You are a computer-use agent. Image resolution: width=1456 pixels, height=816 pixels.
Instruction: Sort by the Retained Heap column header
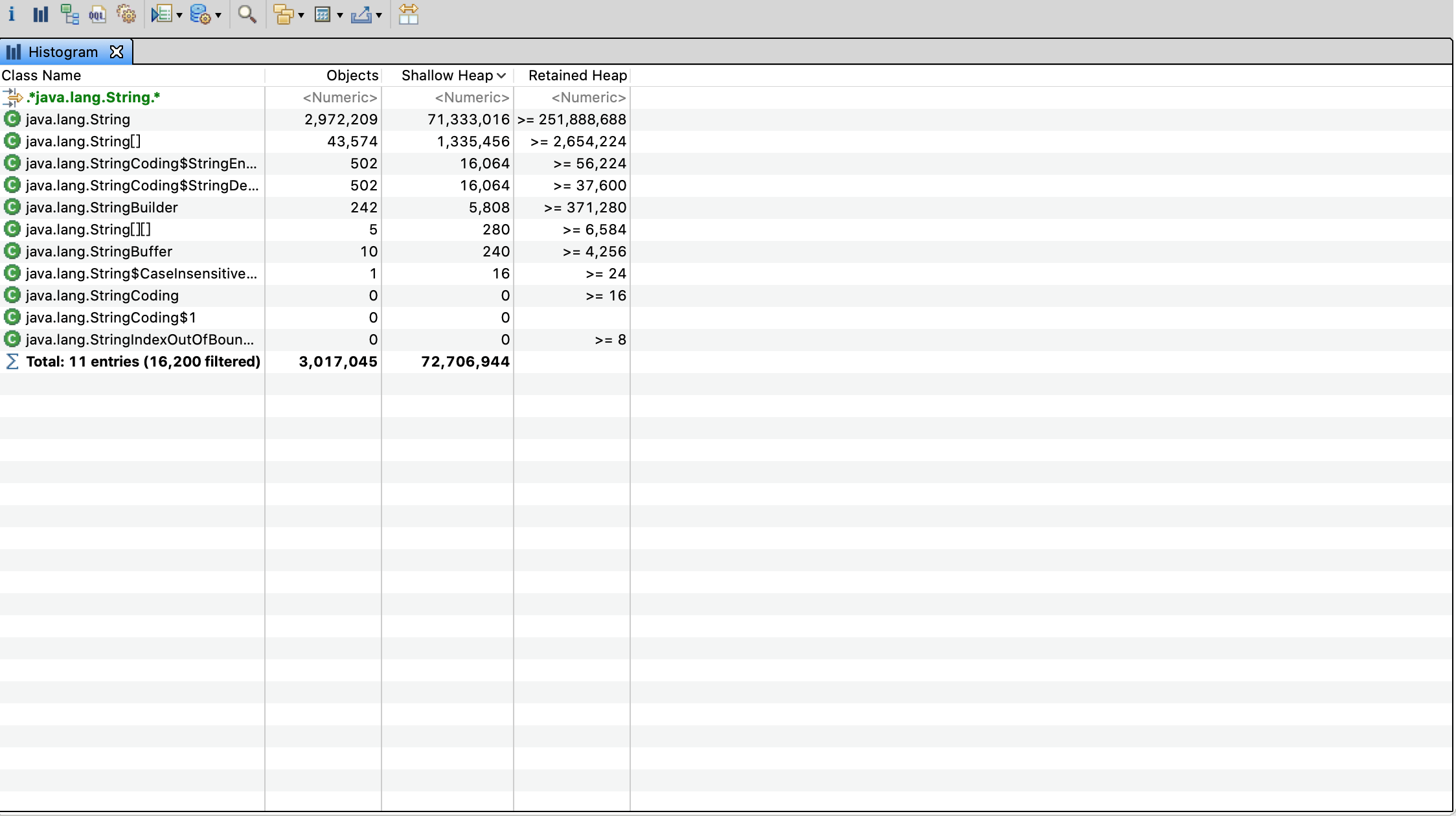[x=572, y=75]
